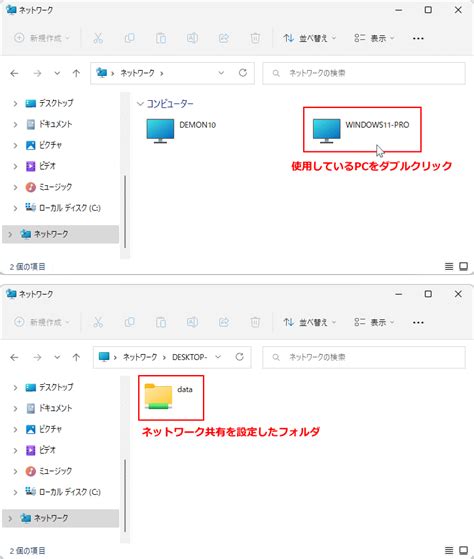Open 新規作成 dropdown in lower window
This screenshot has width=474, height=559.
coord(42,322)
